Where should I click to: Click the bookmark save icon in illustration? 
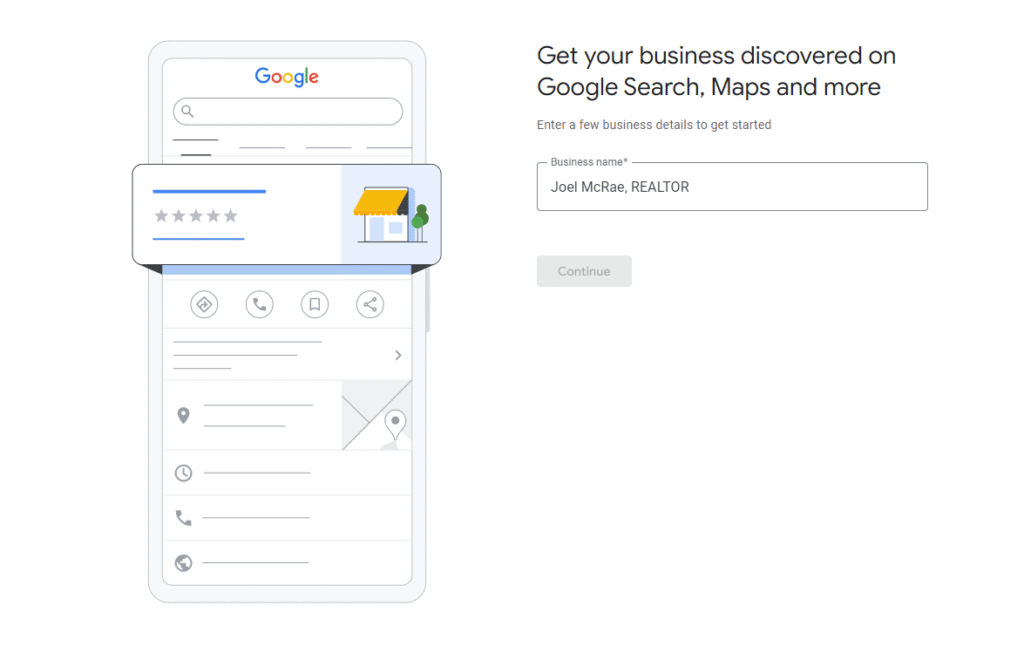[x=315, y=304]
